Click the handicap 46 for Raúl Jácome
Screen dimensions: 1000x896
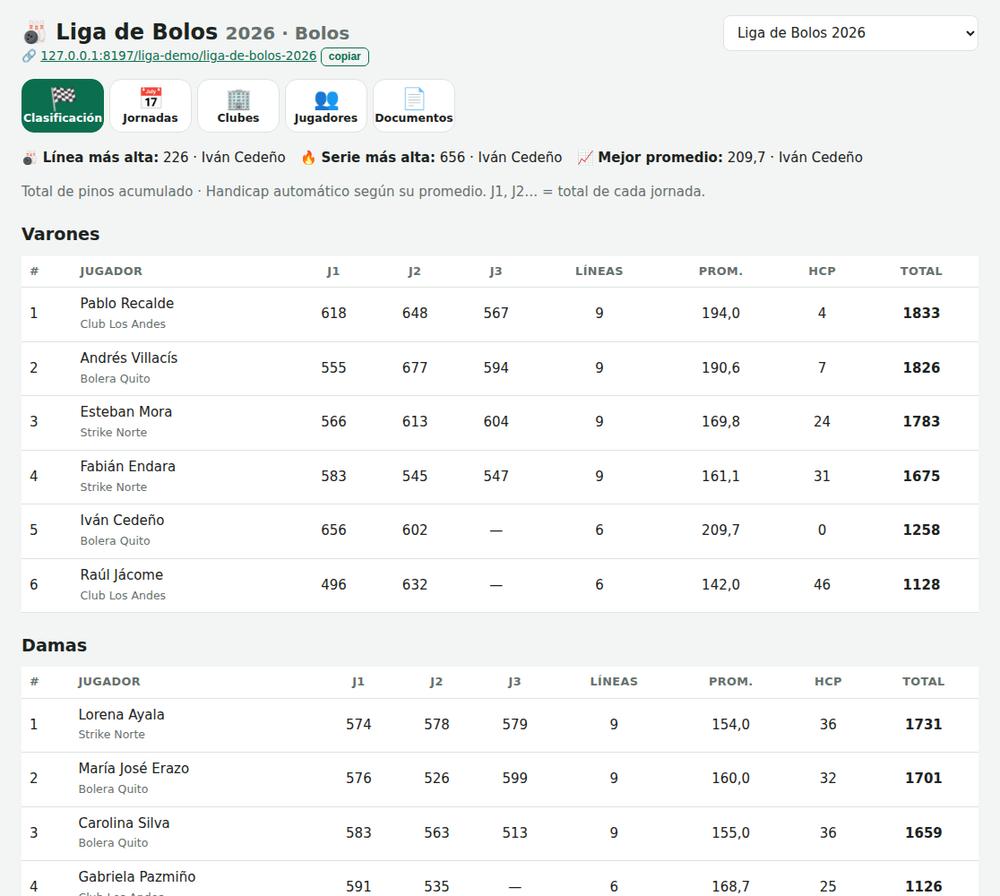pyautogui.click(x=822, y=584)
